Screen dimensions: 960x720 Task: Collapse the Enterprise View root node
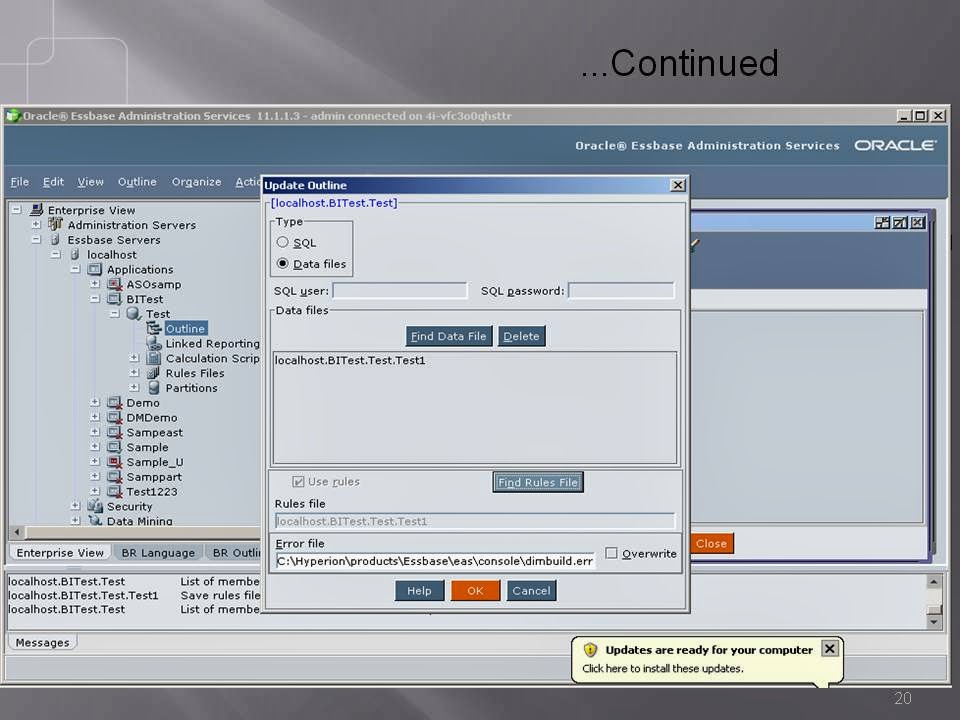(x=17, y=210)
